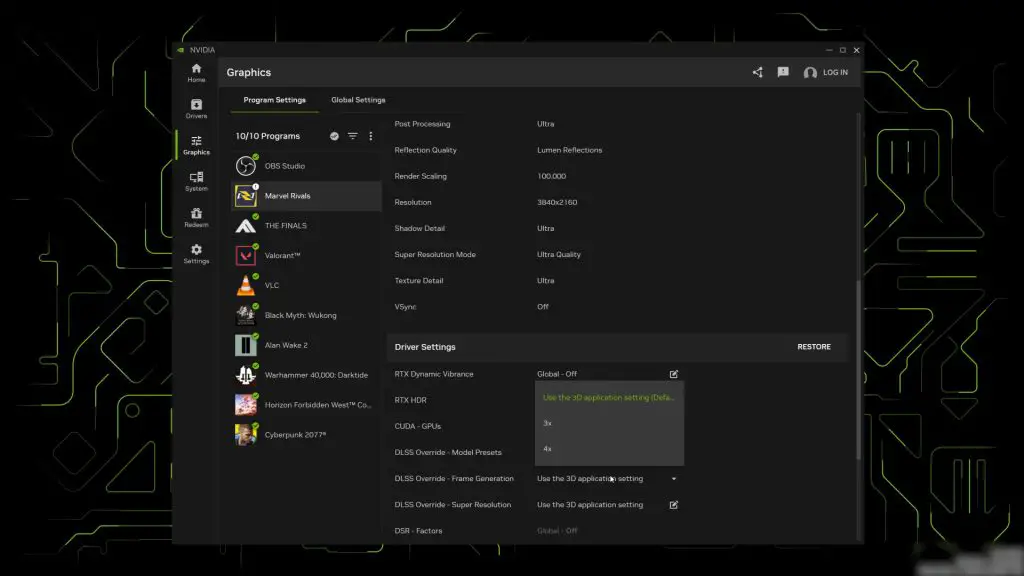Minimize the NVIDIA app window
The width and height of the screenshot is (1024, 576).
[829, 50]
